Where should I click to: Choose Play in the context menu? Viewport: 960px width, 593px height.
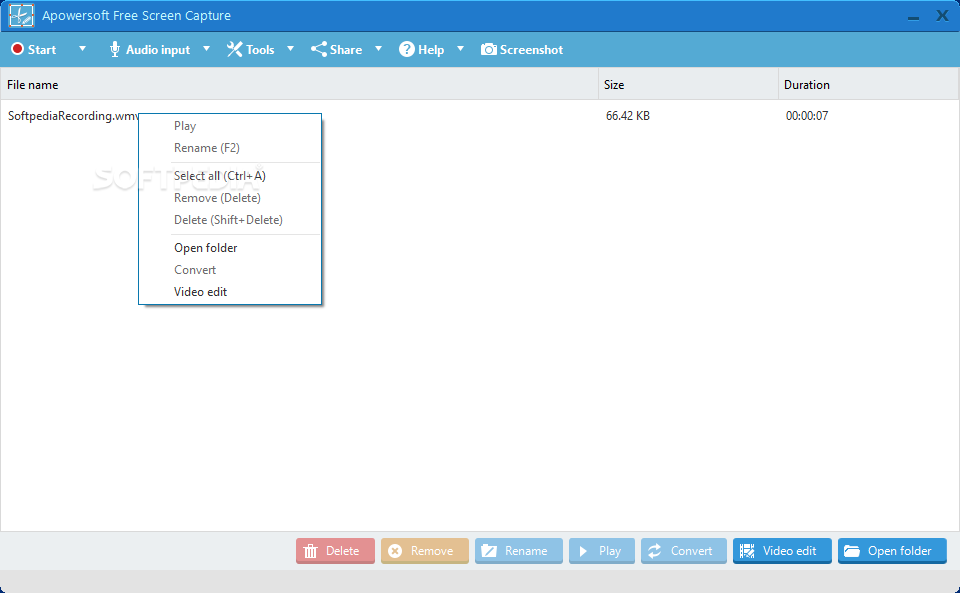(230, 126)
